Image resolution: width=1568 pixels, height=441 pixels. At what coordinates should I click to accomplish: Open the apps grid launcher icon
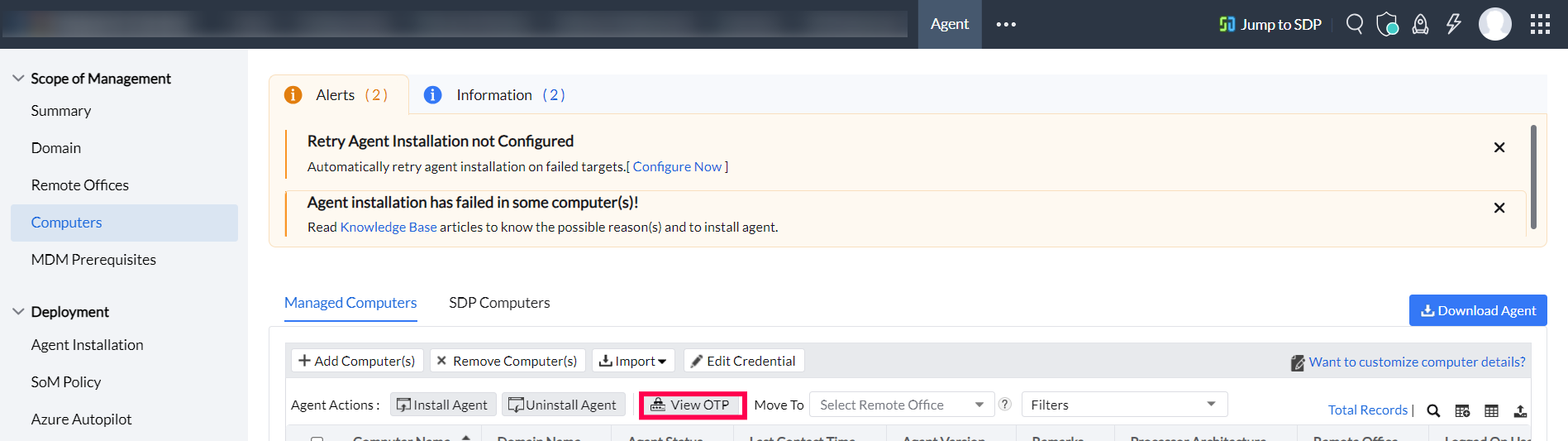click(1540, 25)
